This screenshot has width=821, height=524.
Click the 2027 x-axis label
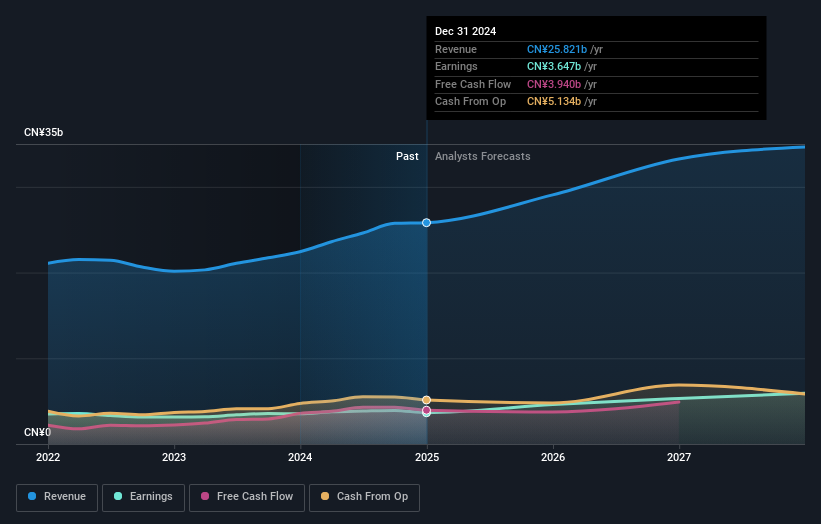[679, 458]
